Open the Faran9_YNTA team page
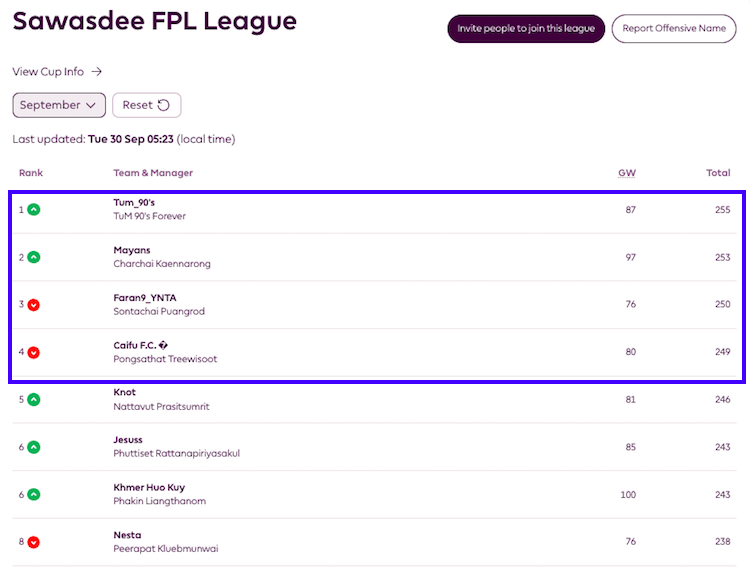 coord(144,298)
